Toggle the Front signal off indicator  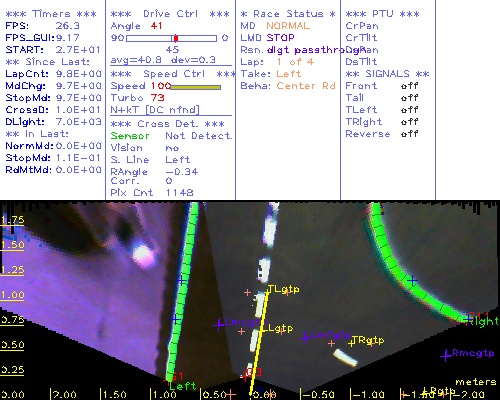[410, 86]
